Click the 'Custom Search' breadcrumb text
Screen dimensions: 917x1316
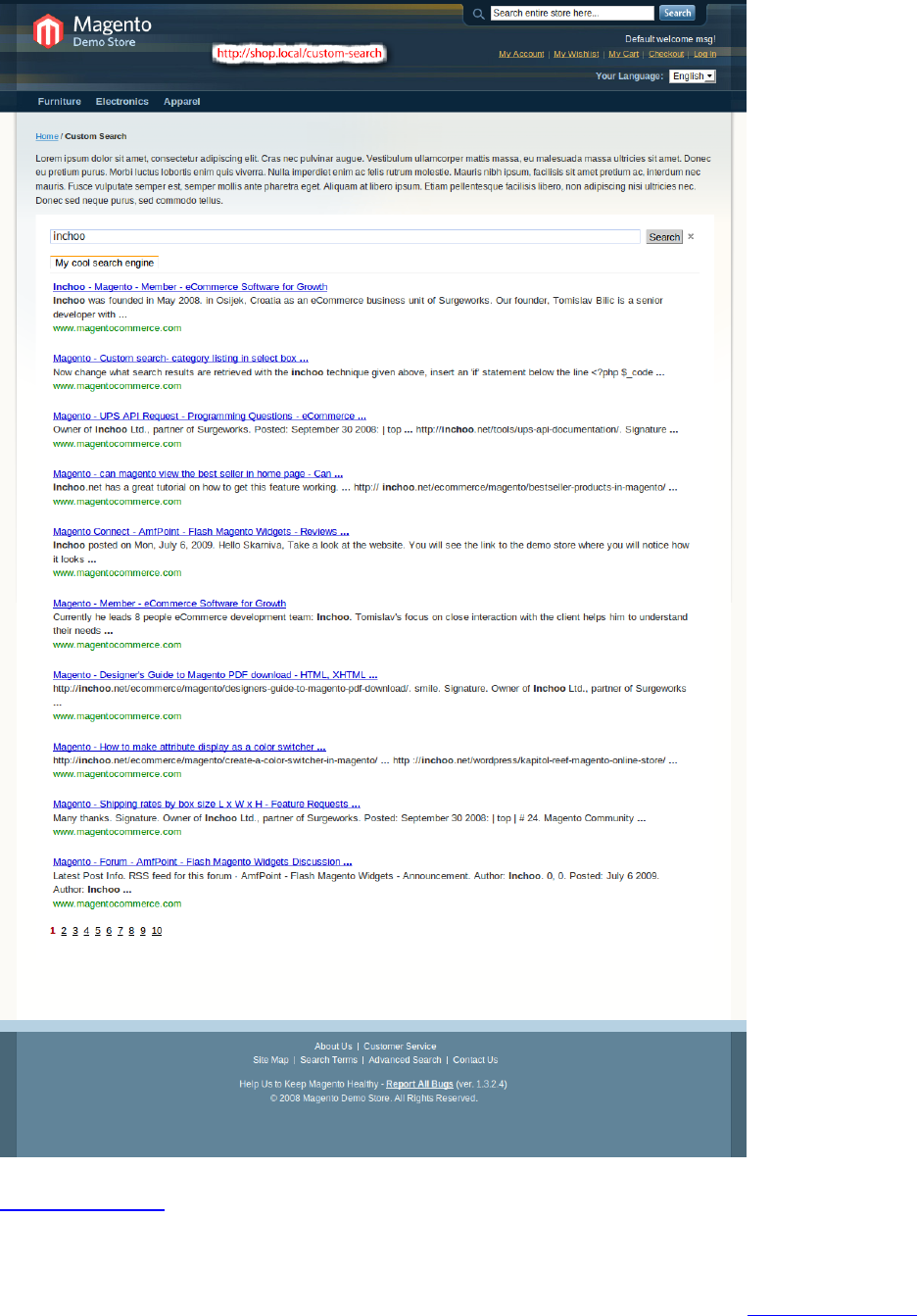[x=96, y=136]
